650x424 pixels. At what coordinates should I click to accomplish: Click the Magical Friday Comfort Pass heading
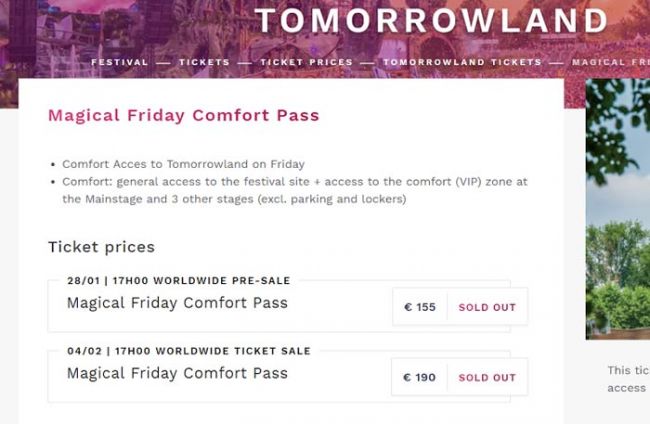tap(184, 115)
